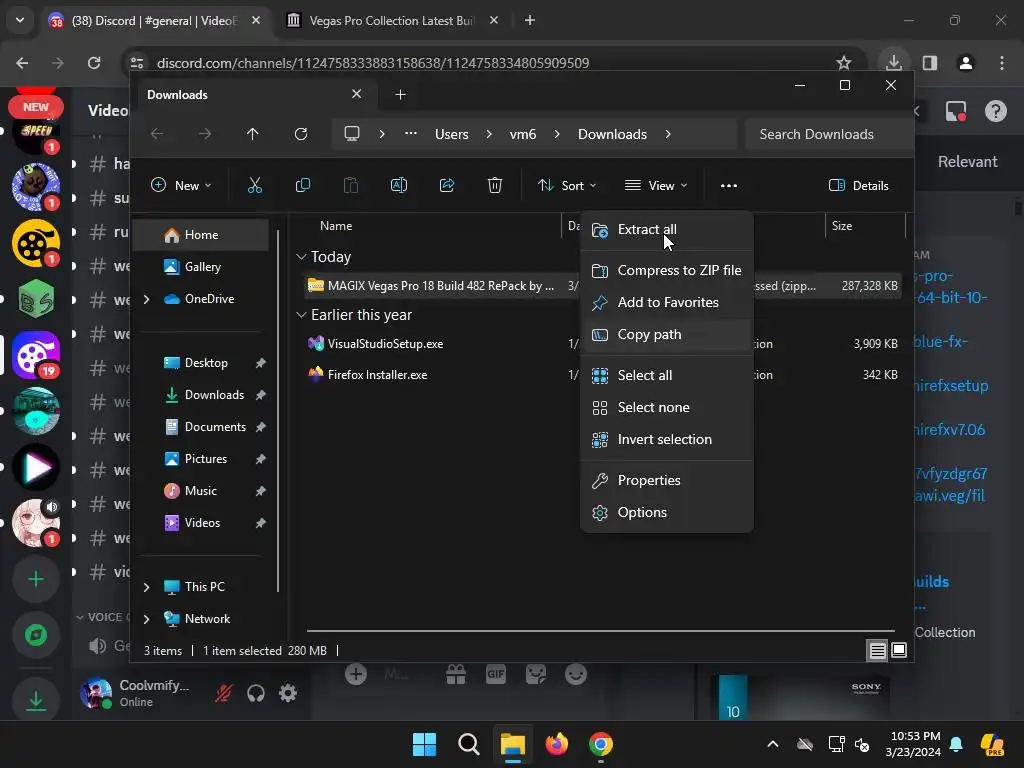Open Options from the menu

(666, 513)
